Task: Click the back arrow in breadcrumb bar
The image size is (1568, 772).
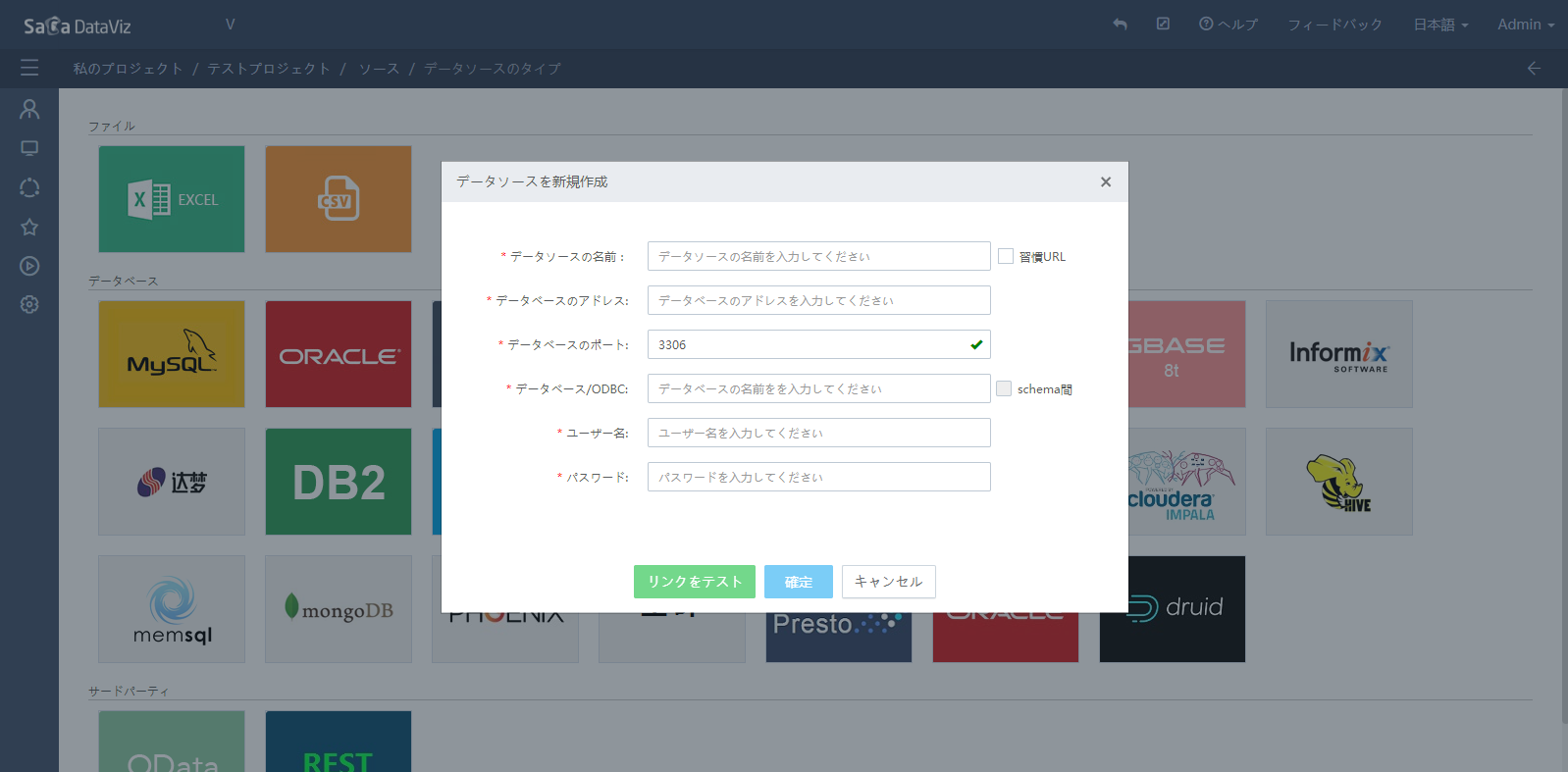Action: (x=1534, y=68)
